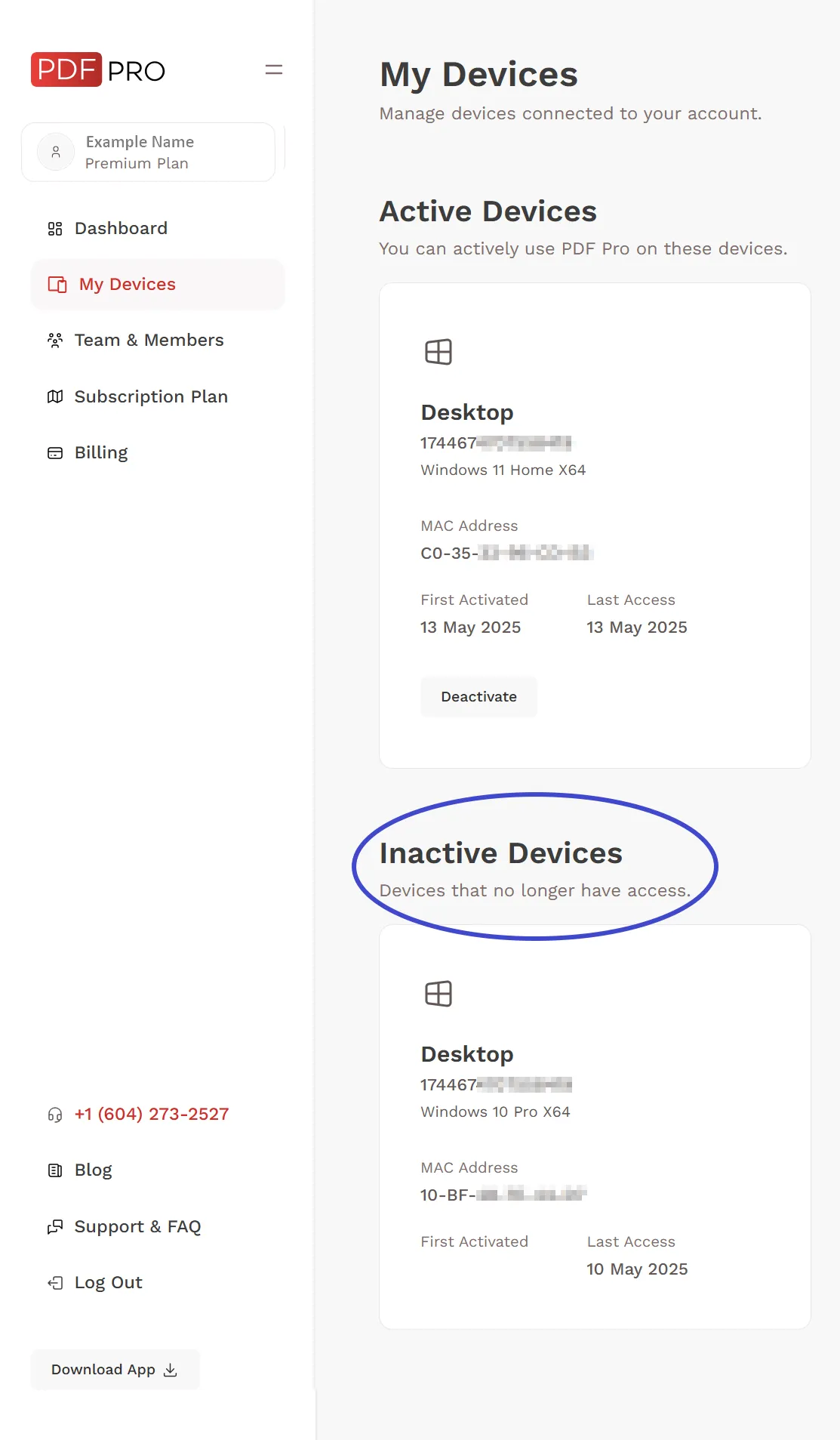Click the My Devices page heading

tap(479, 74)
